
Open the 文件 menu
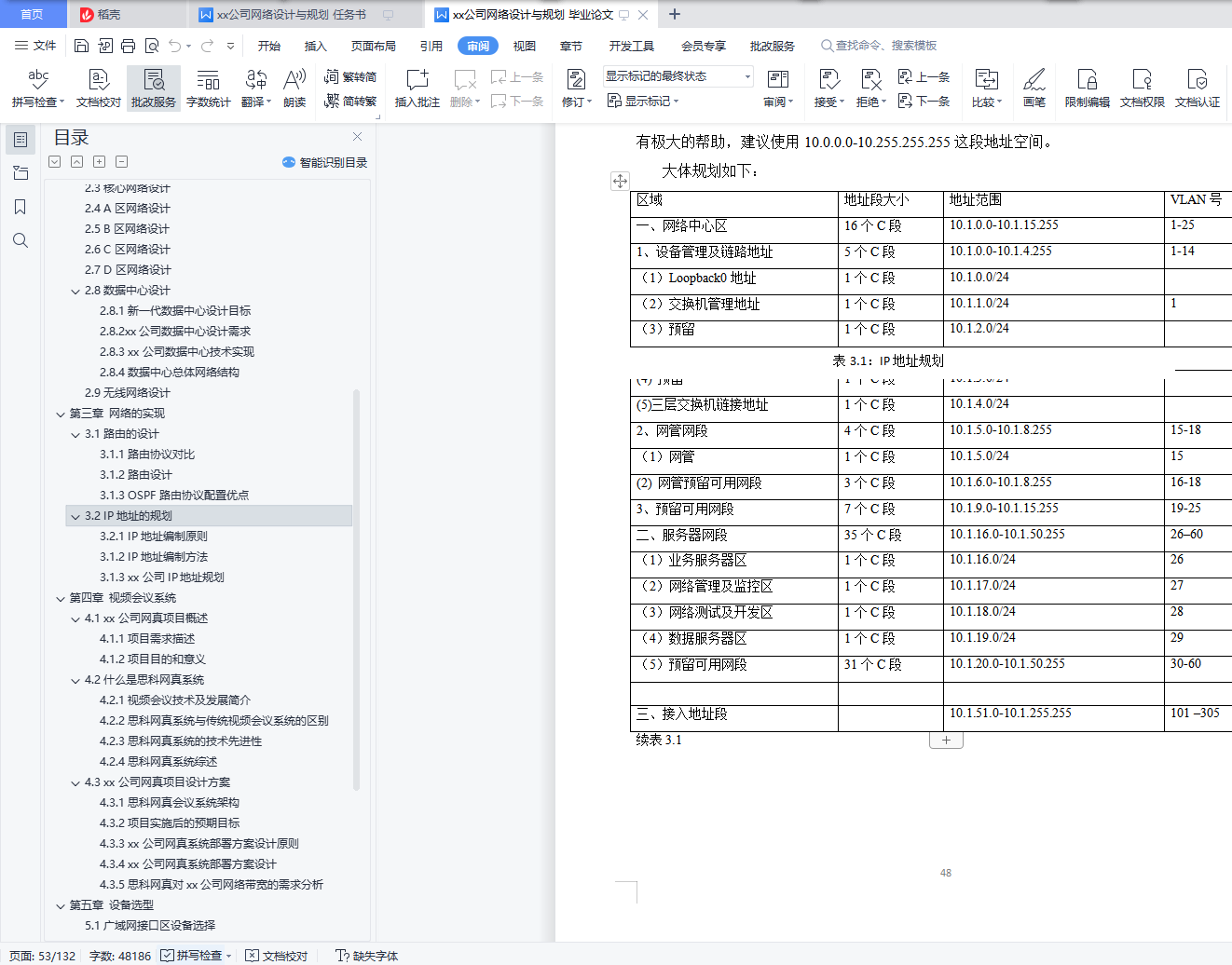tap(35, 46)
